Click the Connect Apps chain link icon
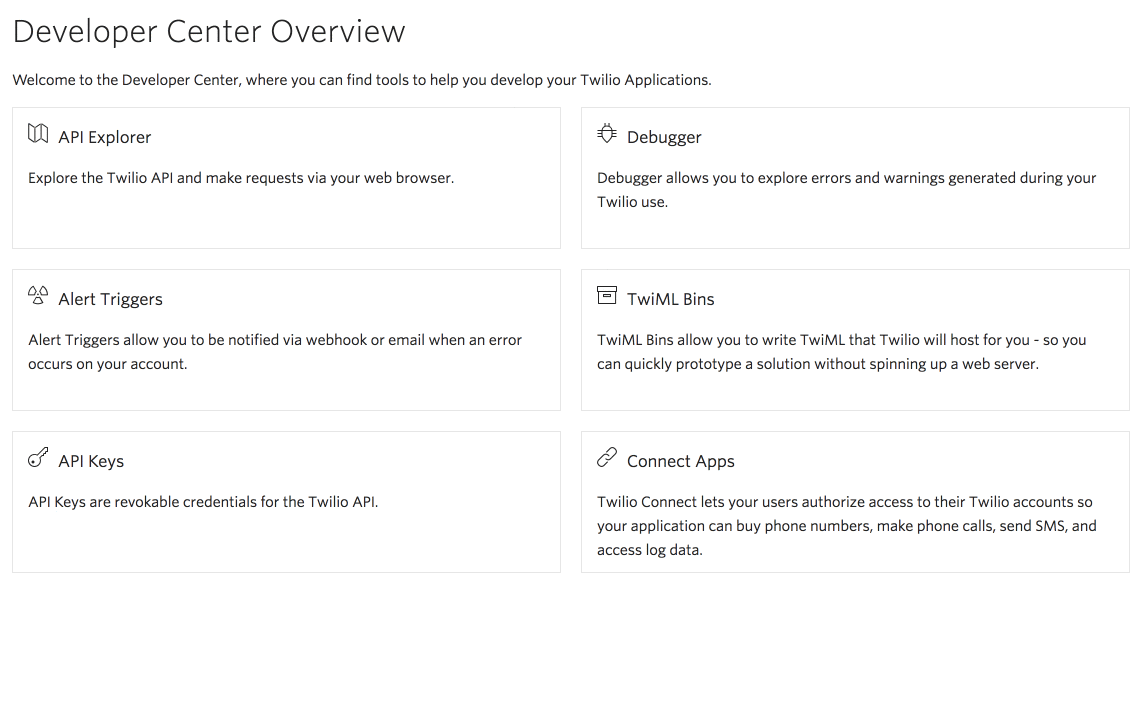 point(607,458)
